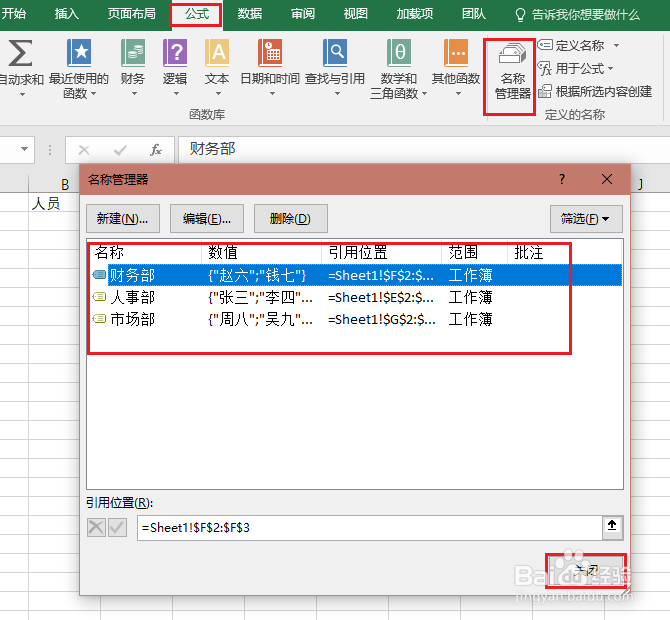Viewport: 670px width, 620px height.
Task: Open the Name Manager (名称管理器) icon
Action: click(x=512, y=56)
